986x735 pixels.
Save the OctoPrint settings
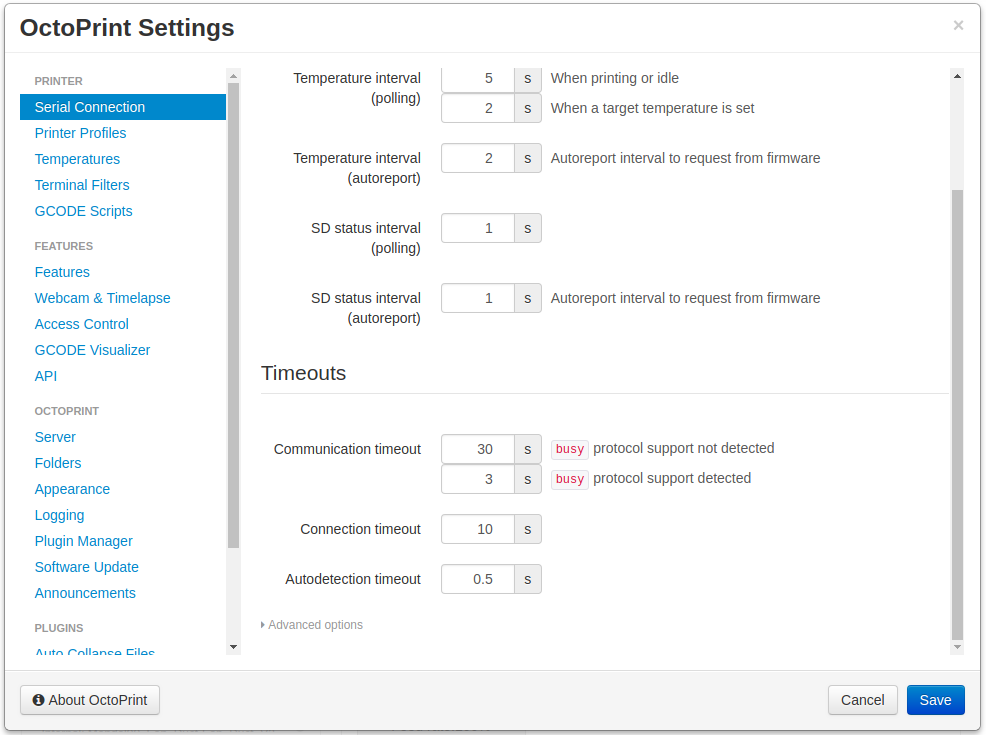coord(935,700)
